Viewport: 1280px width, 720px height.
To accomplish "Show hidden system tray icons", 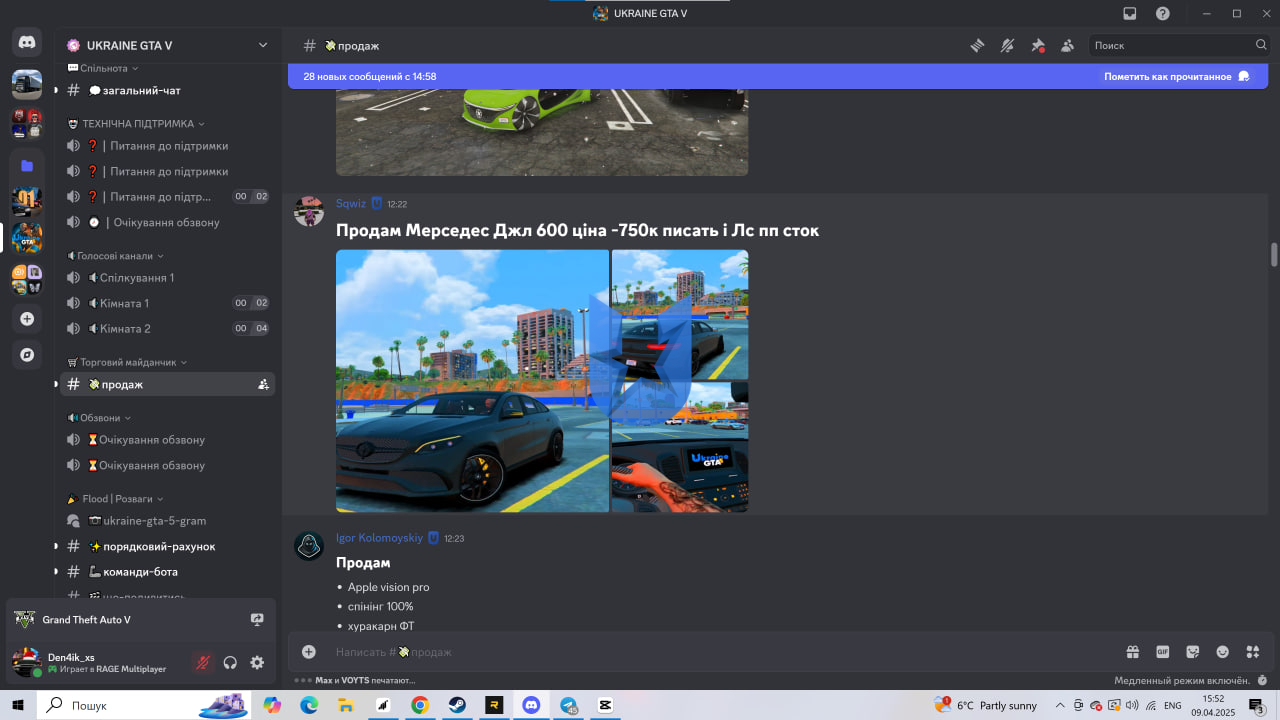I will (1060, 705).
